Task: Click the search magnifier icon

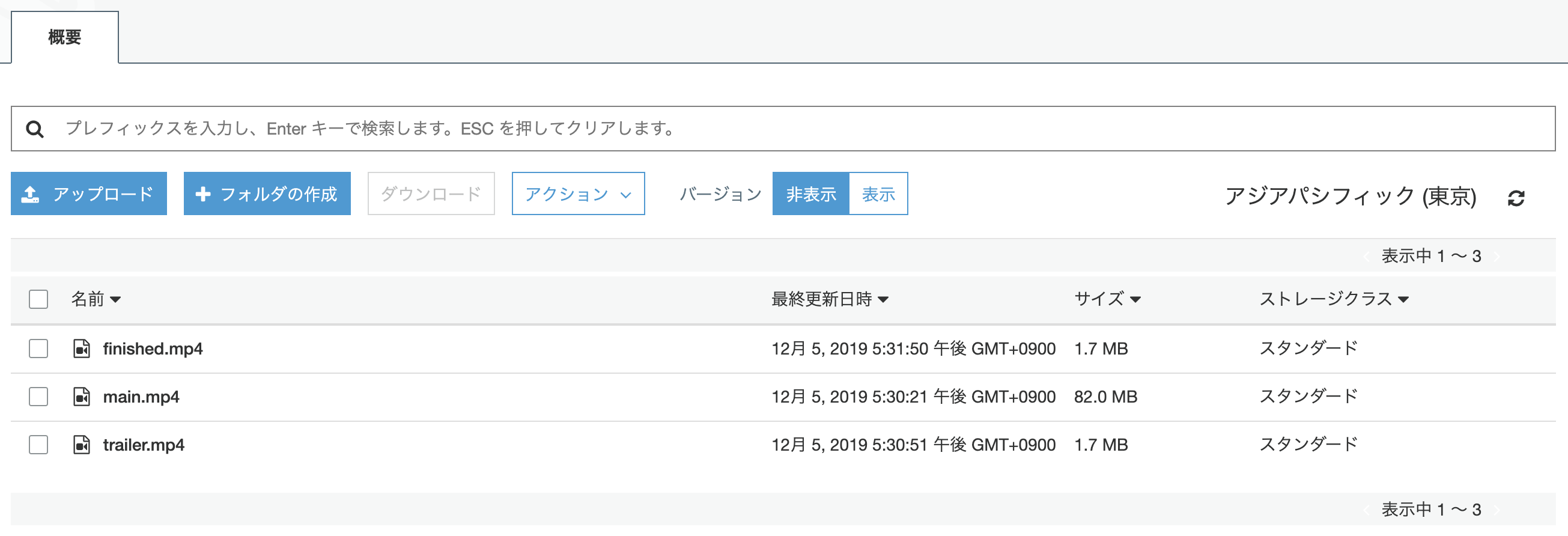Action: click(x=35, y=129)
